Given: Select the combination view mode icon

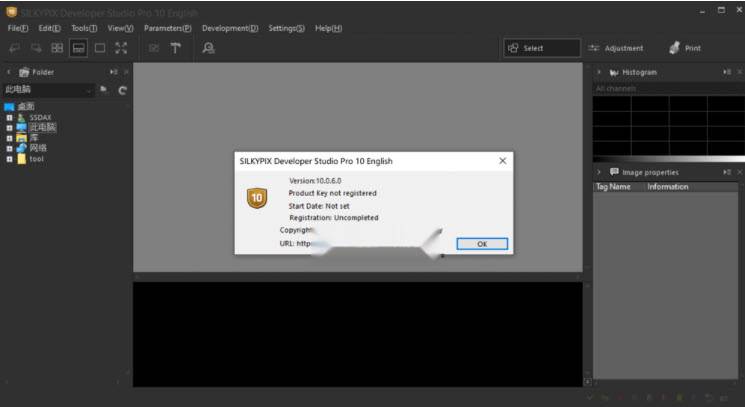Looking at the screenshot, I should pyautogui.click(x=78, y=48).
